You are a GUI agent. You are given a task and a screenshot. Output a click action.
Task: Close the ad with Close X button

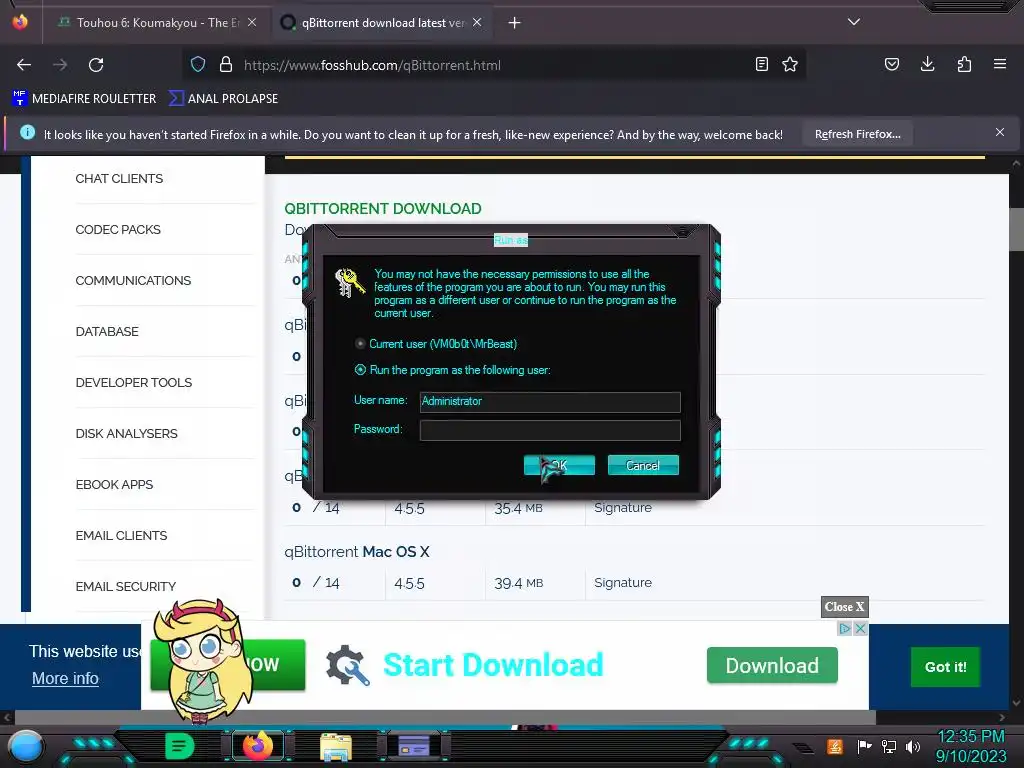(x=844, y=607)
